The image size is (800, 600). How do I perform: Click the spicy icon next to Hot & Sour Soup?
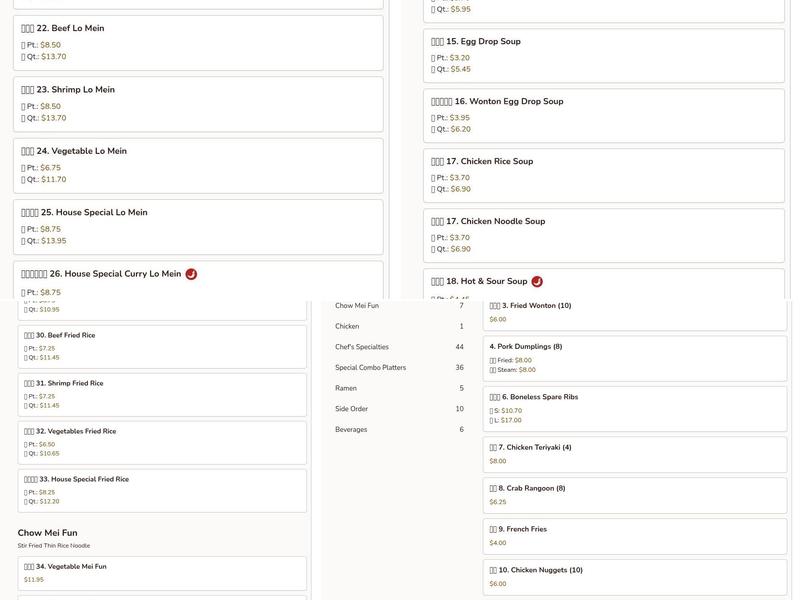click(x=537, y=282)
